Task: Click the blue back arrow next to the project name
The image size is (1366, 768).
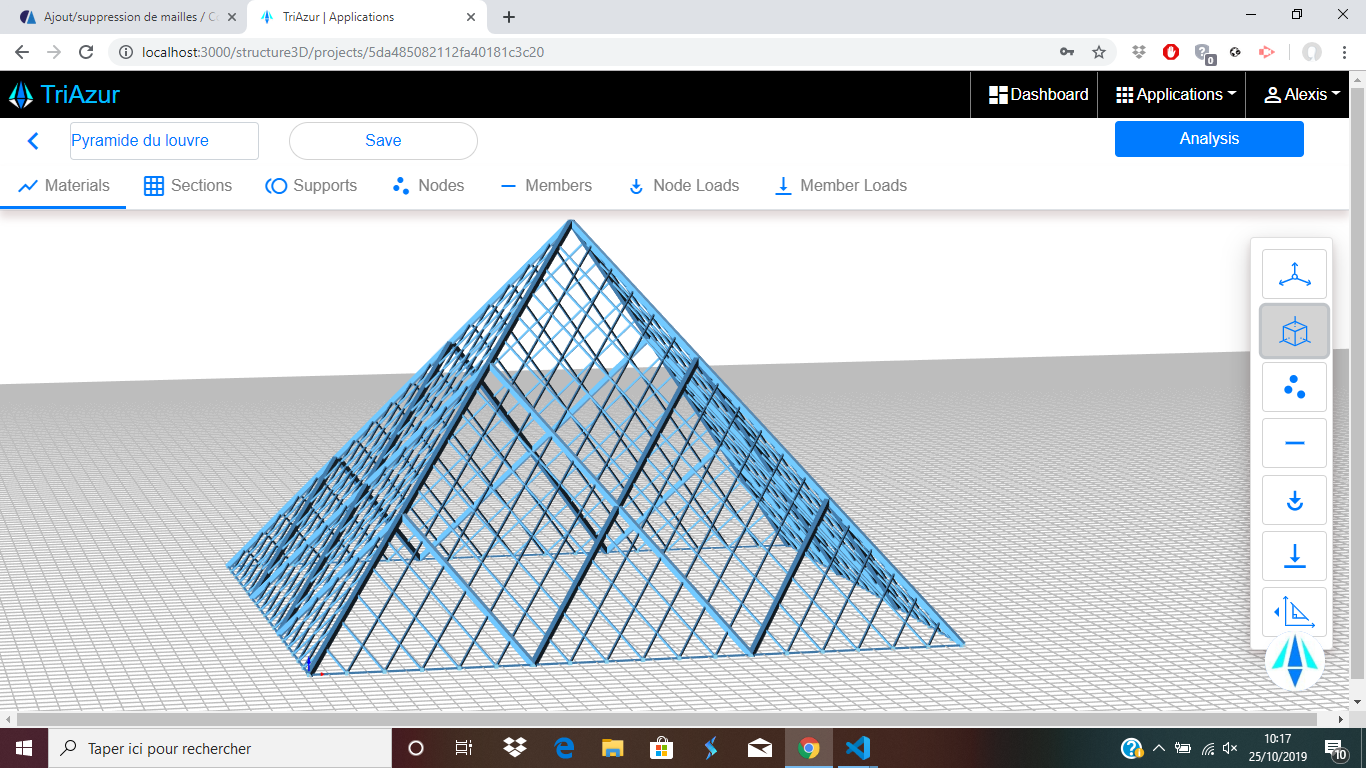Action: click(33, 141)
